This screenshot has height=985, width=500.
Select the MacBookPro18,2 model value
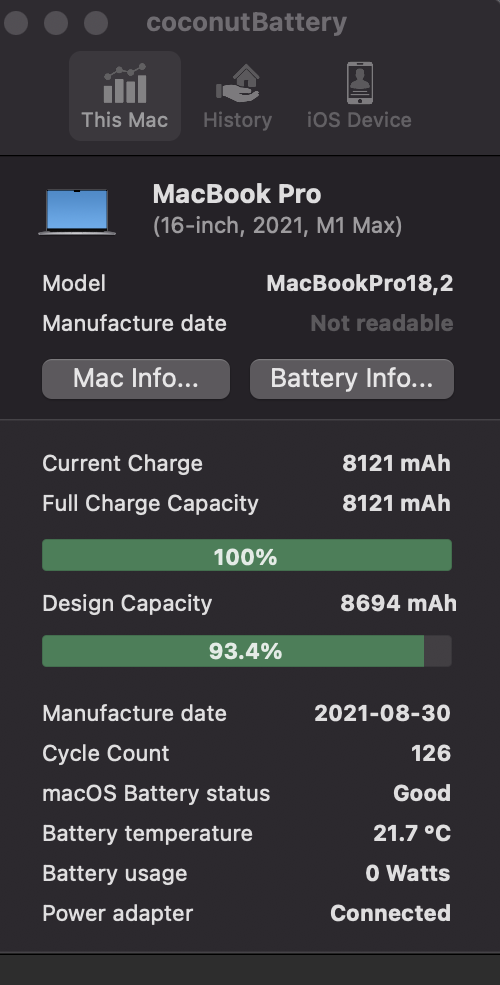click(359, 283)
